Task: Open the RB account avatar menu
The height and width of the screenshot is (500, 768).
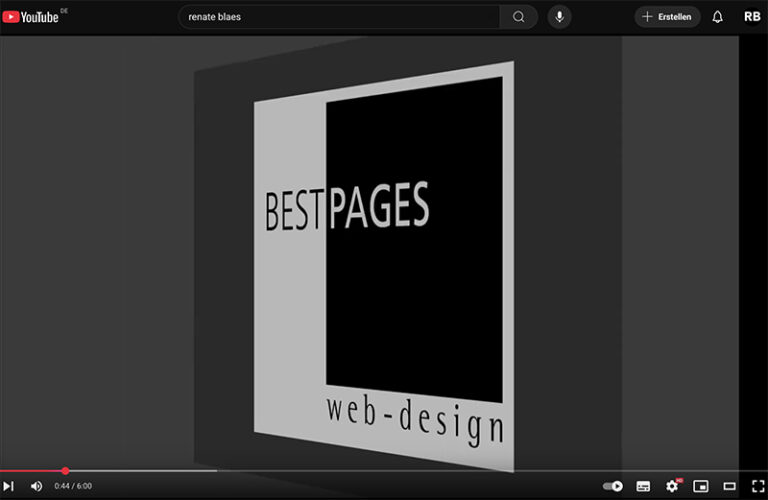Action: tap(752, 17)
